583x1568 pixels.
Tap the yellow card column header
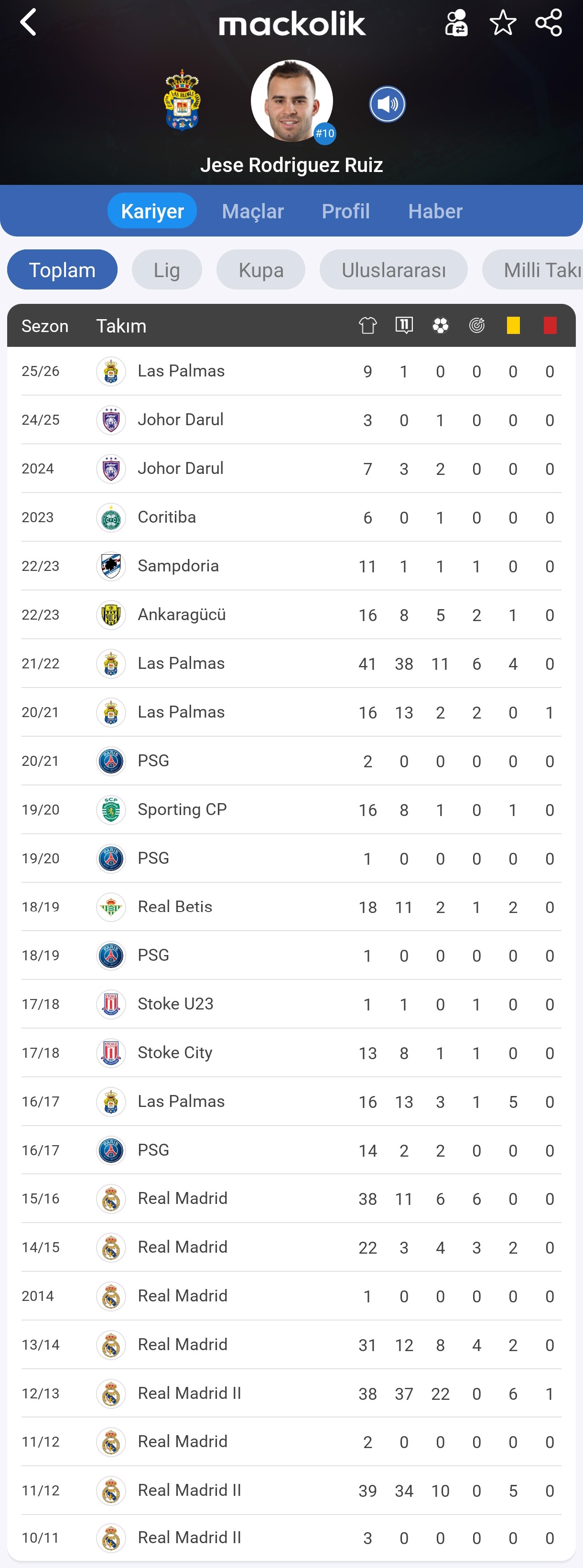tap(513, 326)
